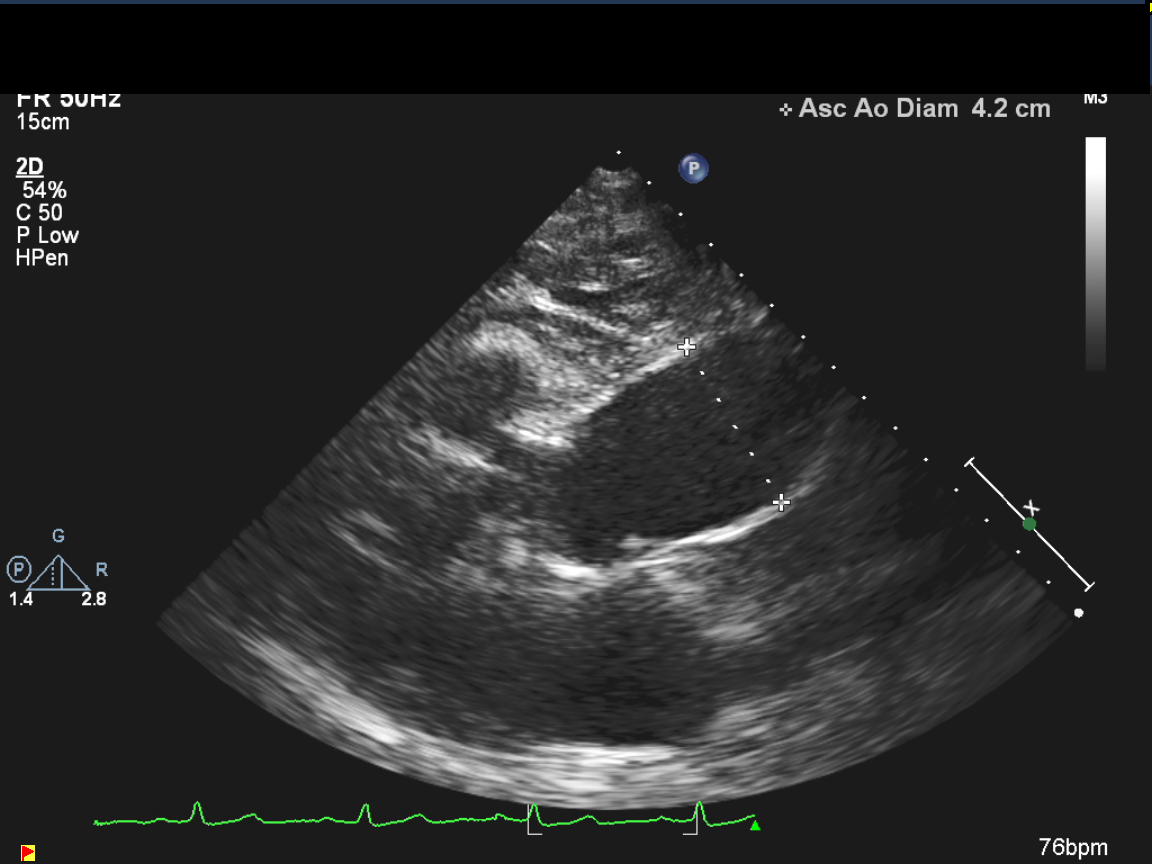
Task: Click the green dot on focal zone bar
Action: pyautogui.click(x=1029, y=524)
